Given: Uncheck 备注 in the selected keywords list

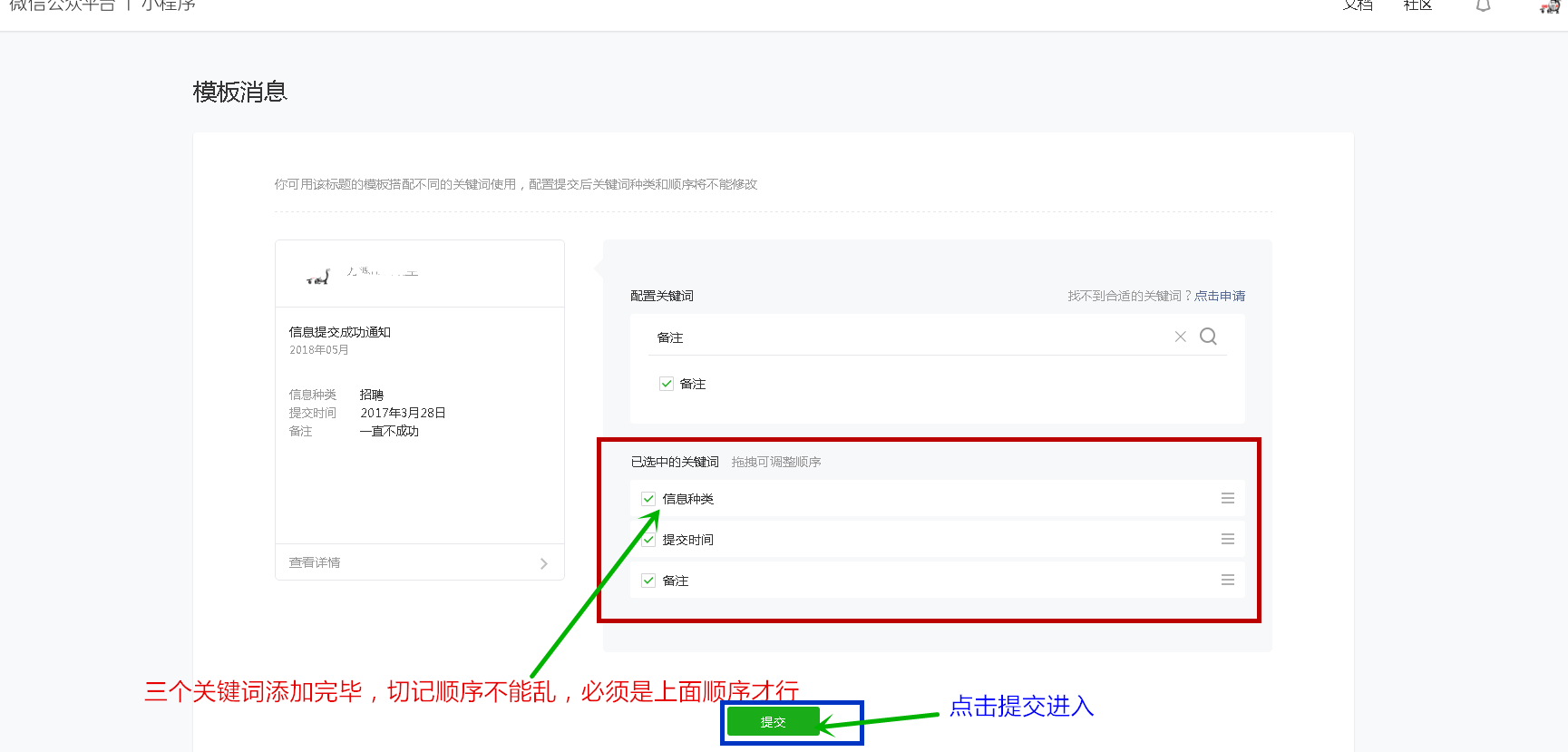Looking at the screenshot, I should 648,581.
